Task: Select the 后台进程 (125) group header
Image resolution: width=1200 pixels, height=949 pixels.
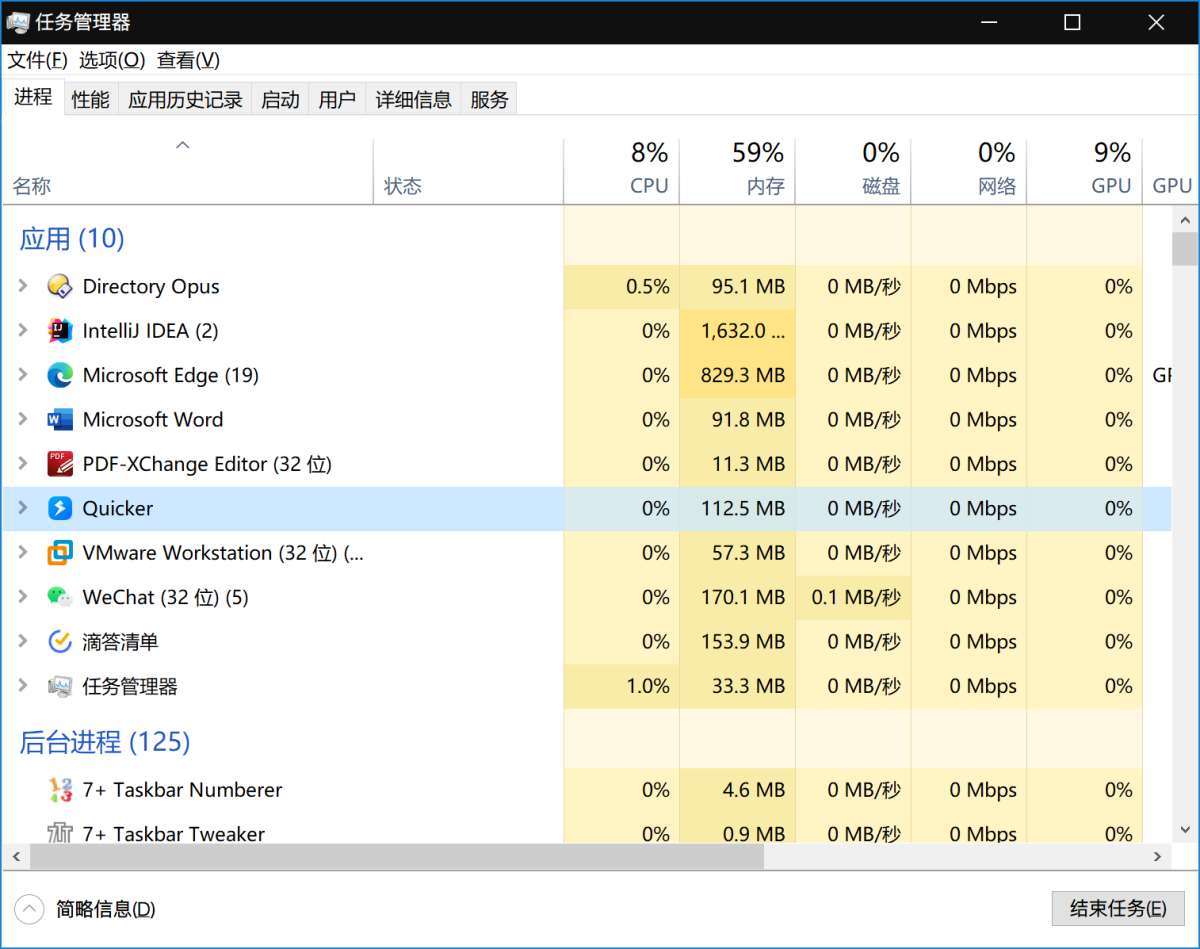Action: point(105,742)
